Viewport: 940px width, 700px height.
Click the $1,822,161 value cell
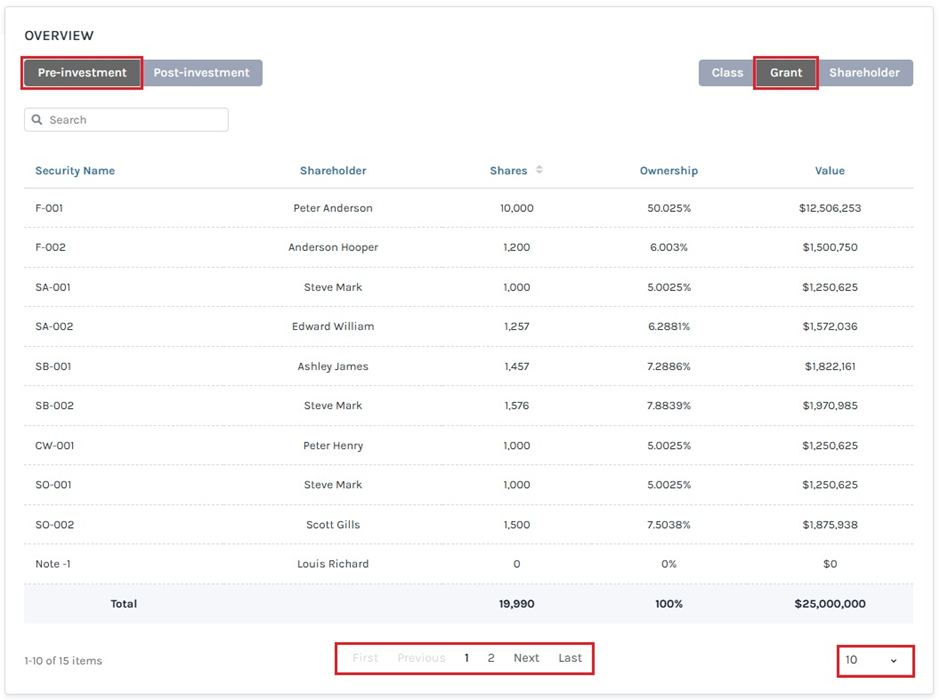click(830, 366)
